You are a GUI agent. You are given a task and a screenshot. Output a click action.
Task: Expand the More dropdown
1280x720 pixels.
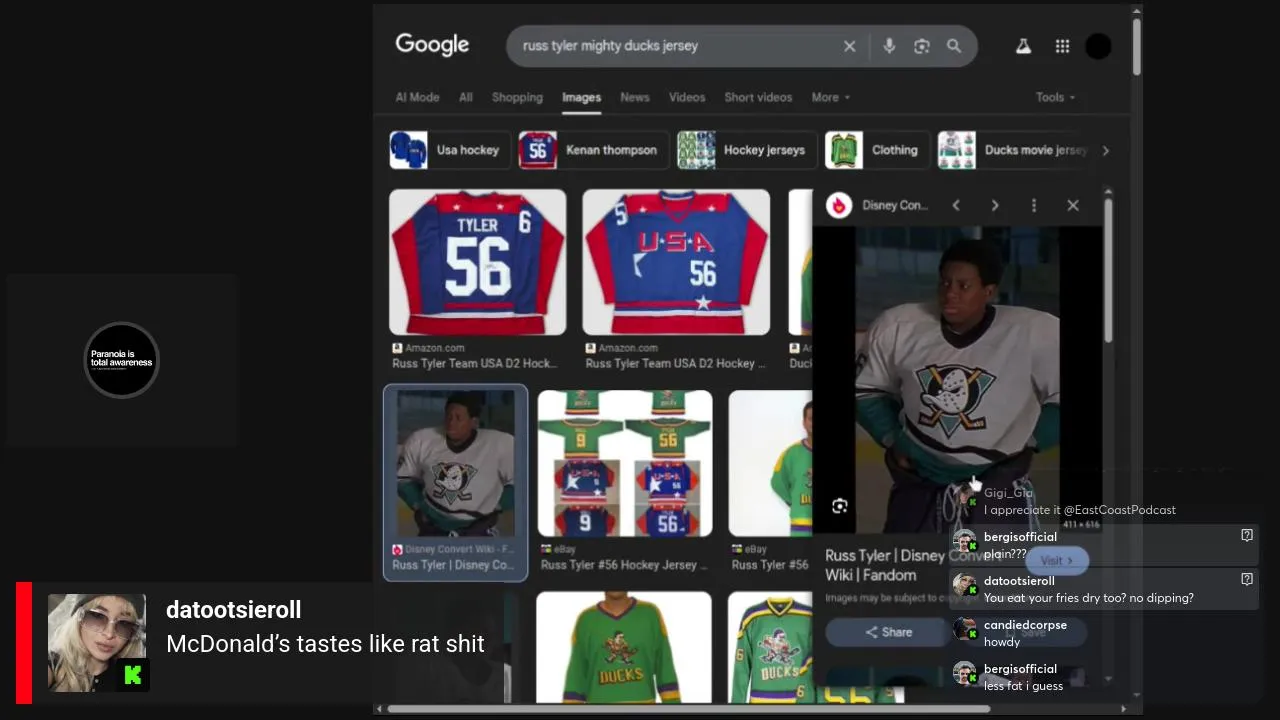pos(831,97)
